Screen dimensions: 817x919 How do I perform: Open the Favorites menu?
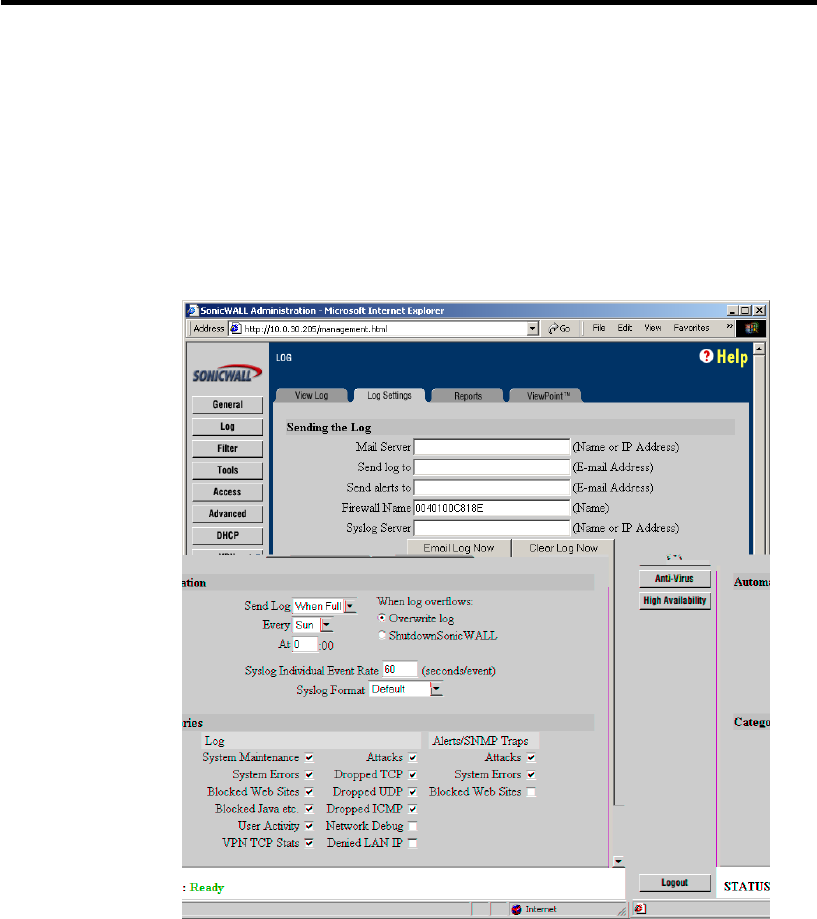(x=692, y=328)
